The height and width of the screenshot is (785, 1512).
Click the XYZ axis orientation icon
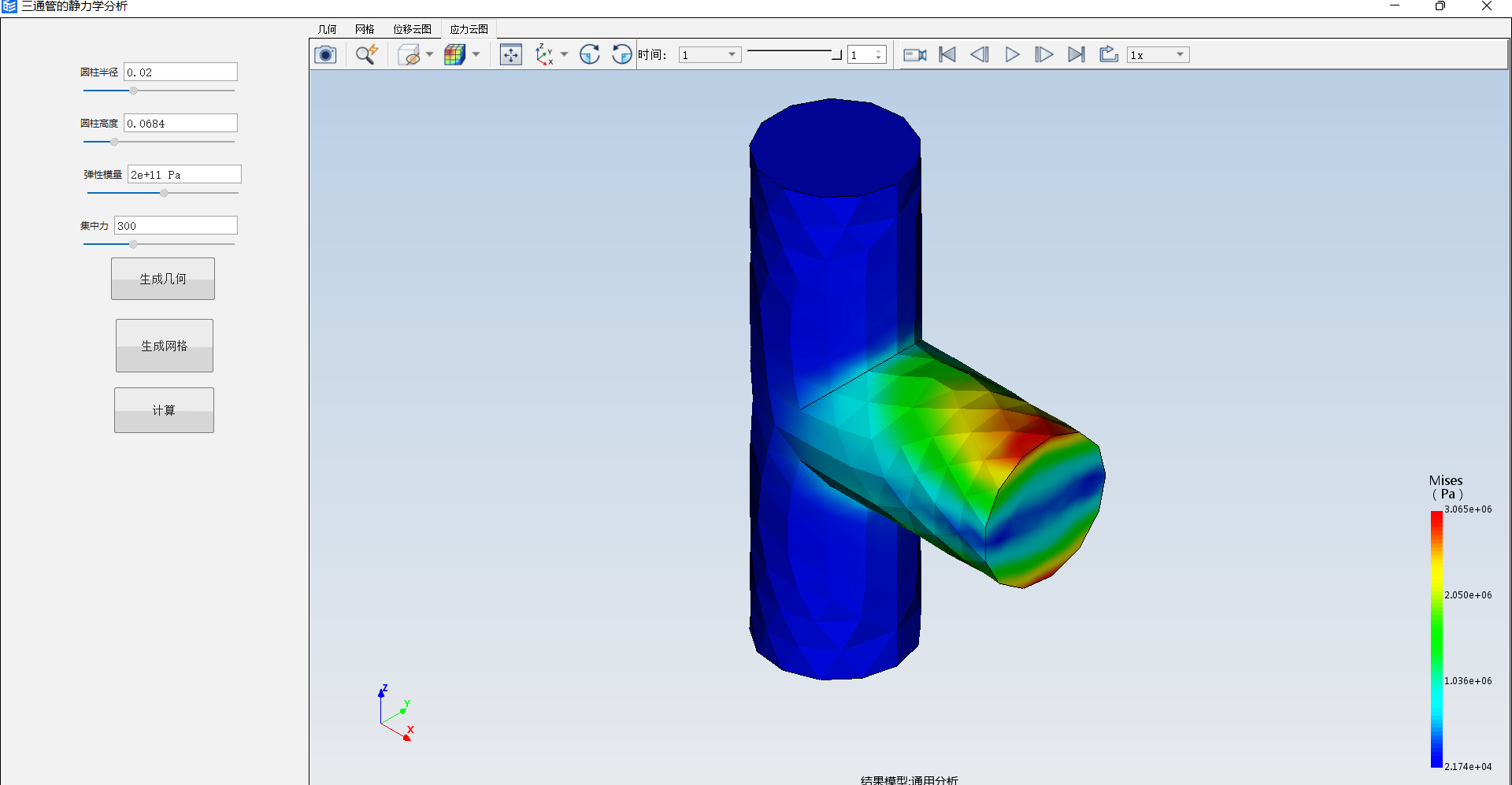click(x=544, y=55)
